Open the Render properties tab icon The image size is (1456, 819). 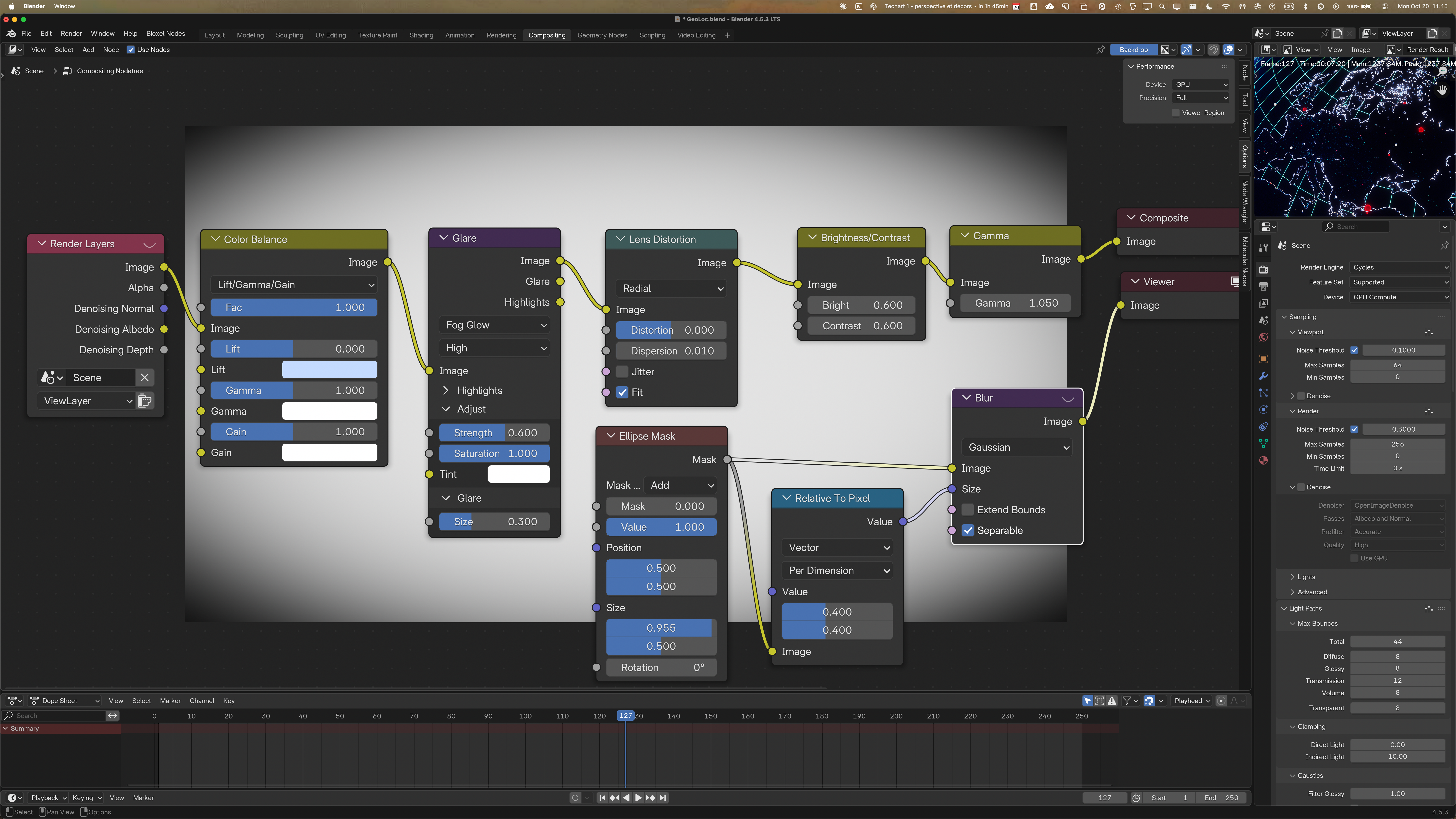[x=1263, y=270]
